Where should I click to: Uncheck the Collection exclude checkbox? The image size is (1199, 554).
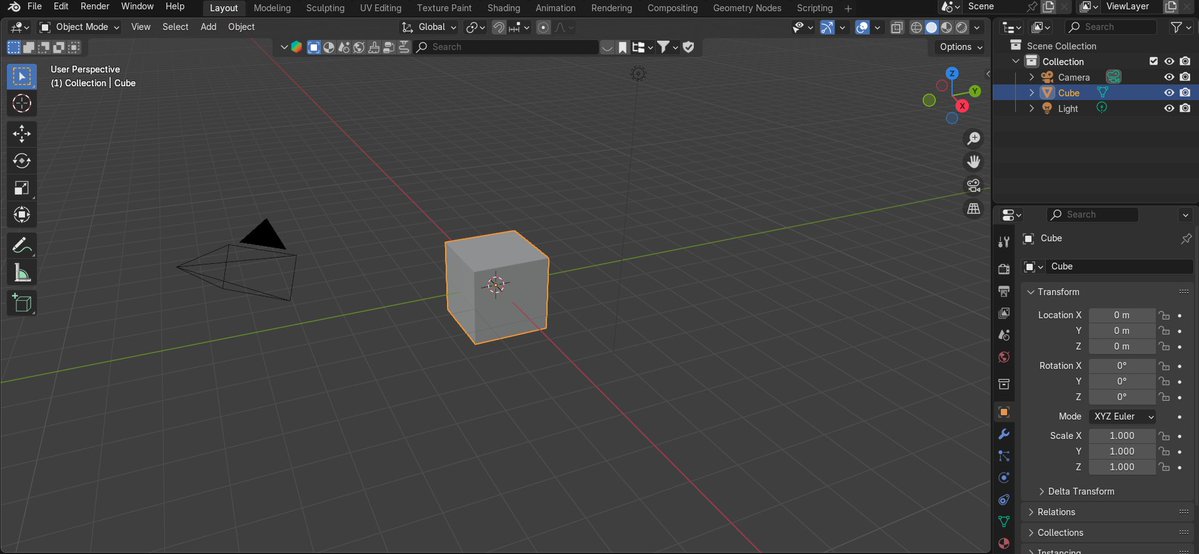click(x=1154, y=61)
